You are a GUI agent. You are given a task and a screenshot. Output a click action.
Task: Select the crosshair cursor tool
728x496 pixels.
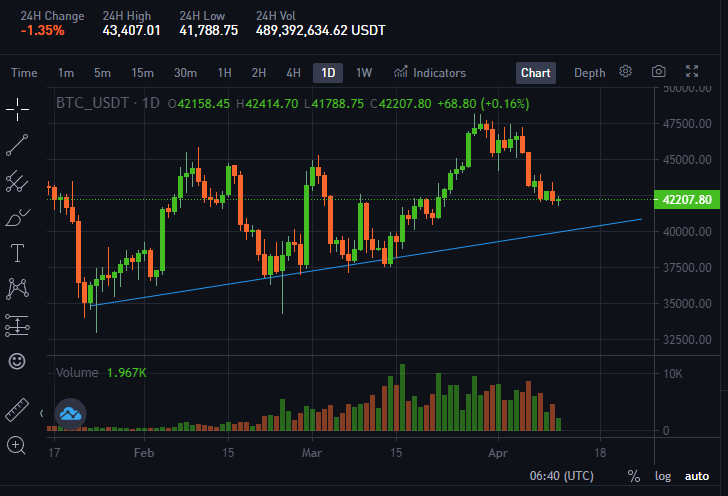pyautogui.click(x=17, y=109)
